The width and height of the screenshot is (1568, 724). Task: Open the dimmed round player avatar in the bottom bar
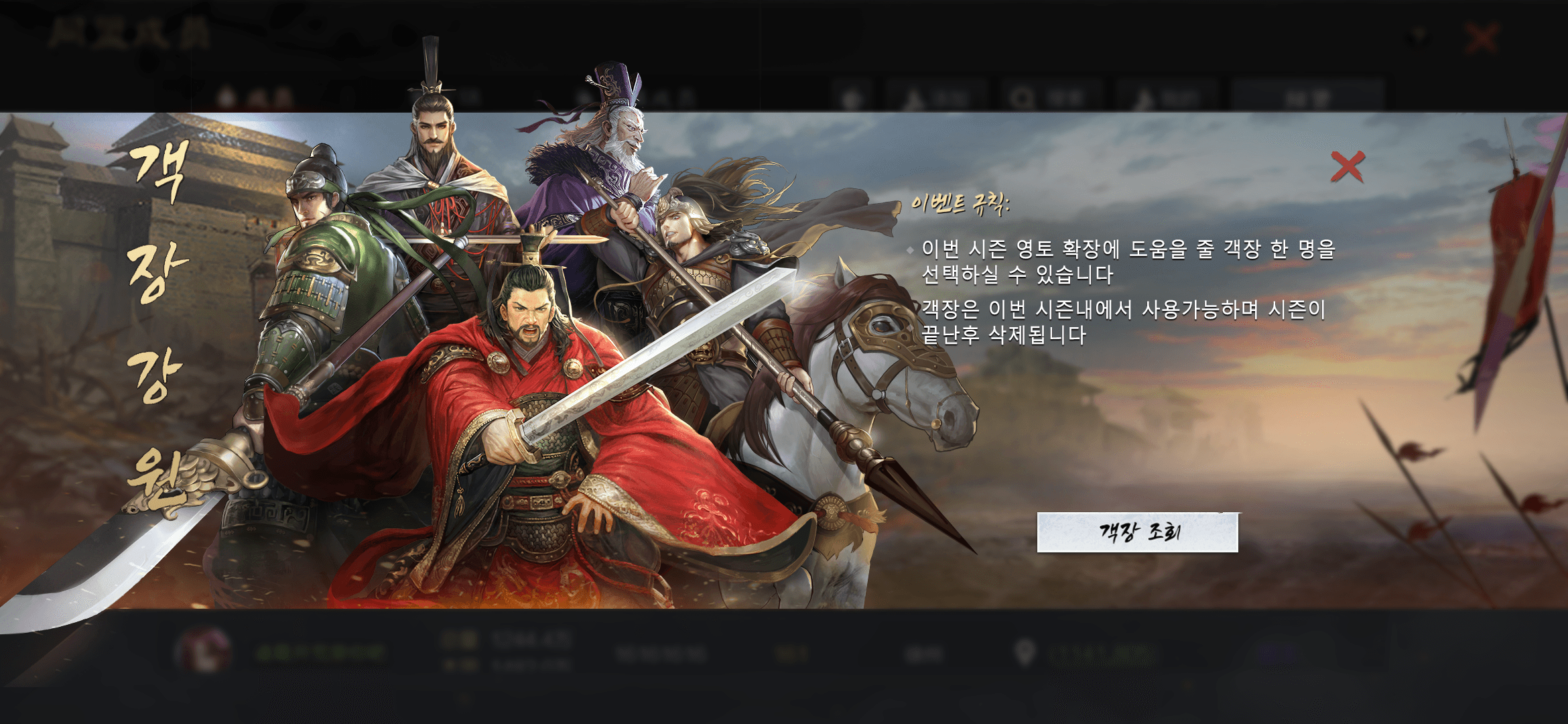pos(203,650)
